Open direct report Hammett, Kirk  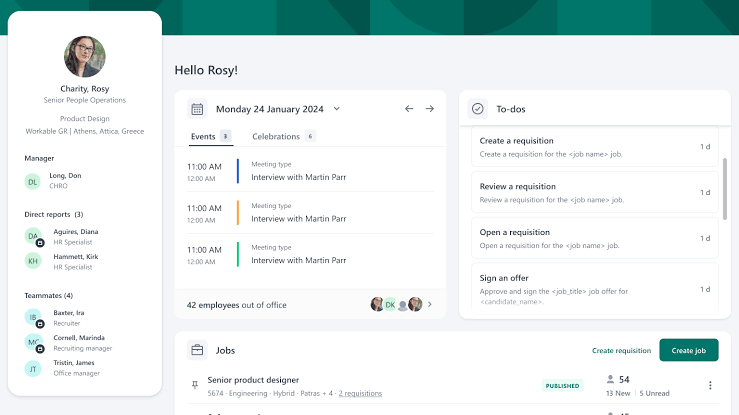click(x=76, y=257)
